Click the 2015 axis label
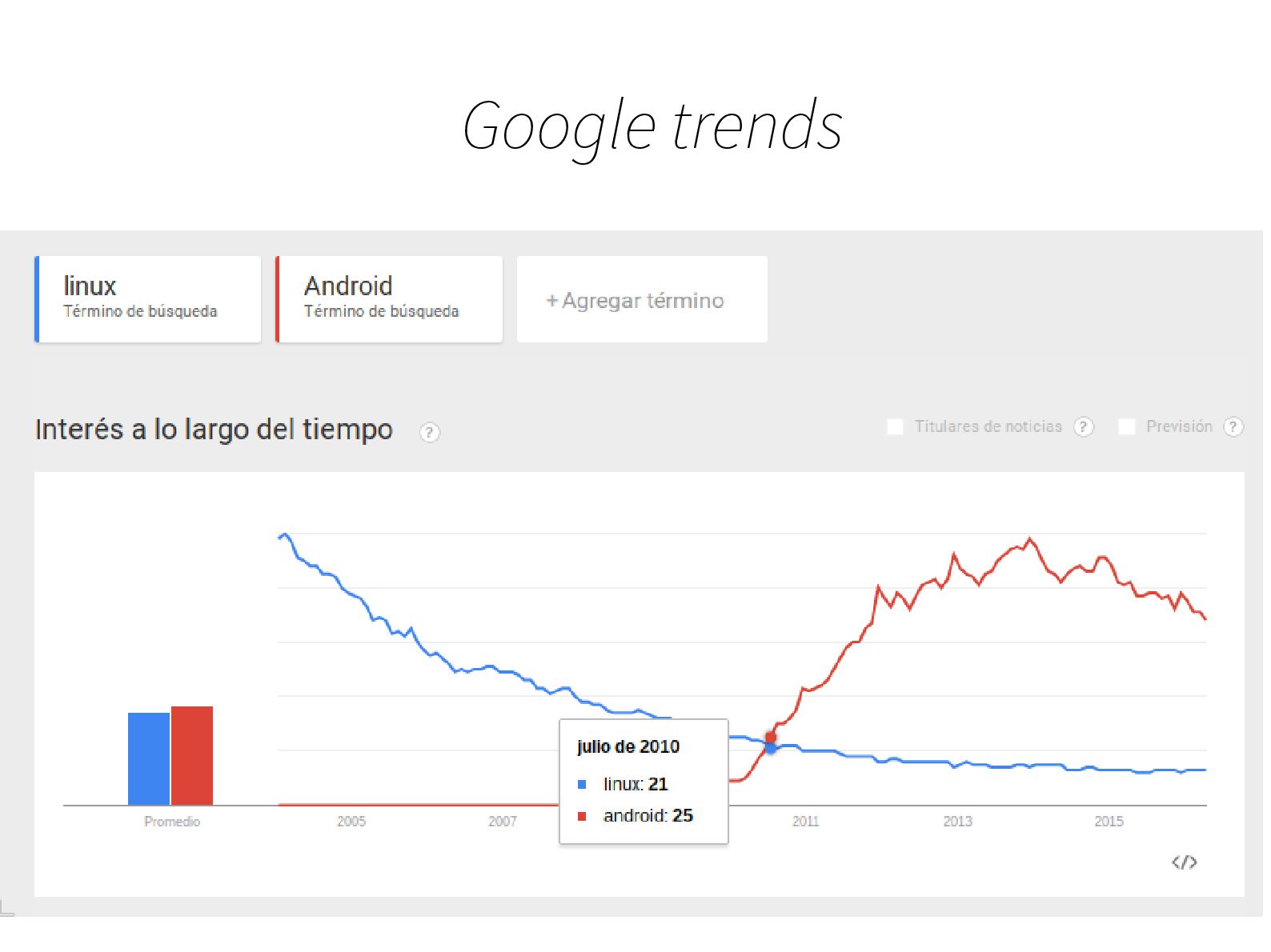 point(1109,822)
